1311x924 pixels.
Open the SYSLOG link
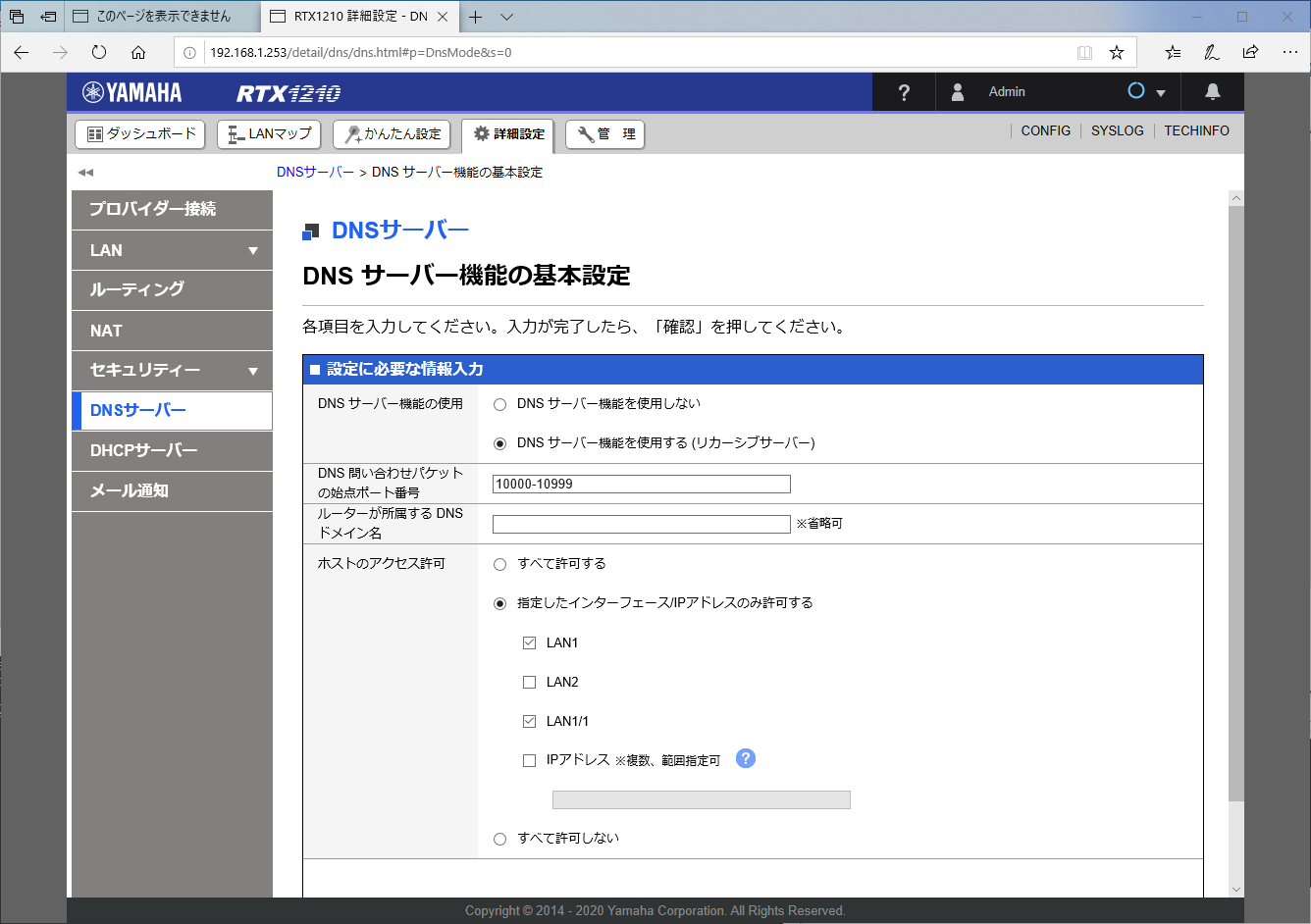1117,130
